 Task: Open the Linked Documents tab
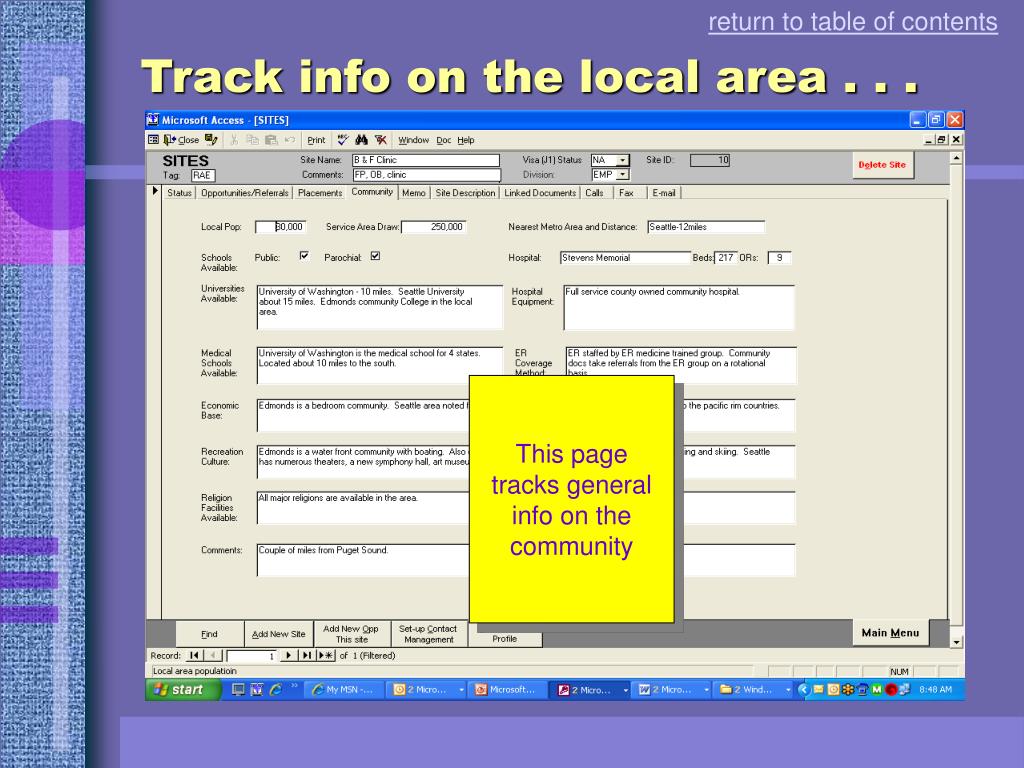tap(540, 193)
